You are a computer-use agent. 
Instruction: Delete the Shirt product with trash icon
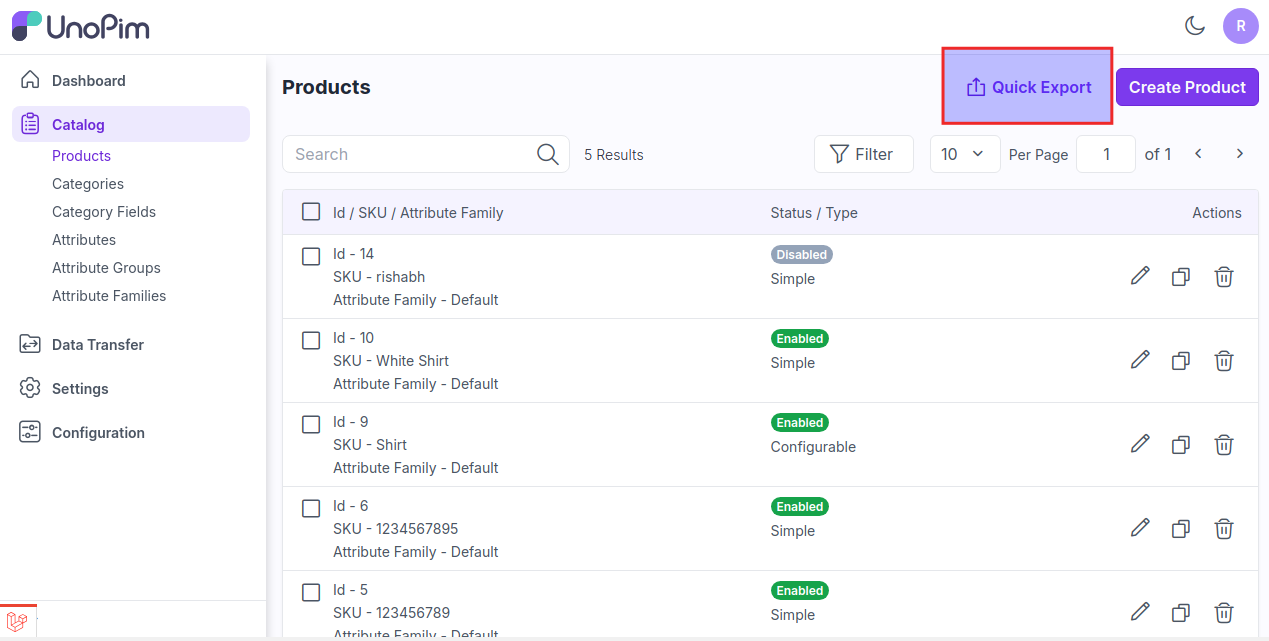pos(1223,445)
